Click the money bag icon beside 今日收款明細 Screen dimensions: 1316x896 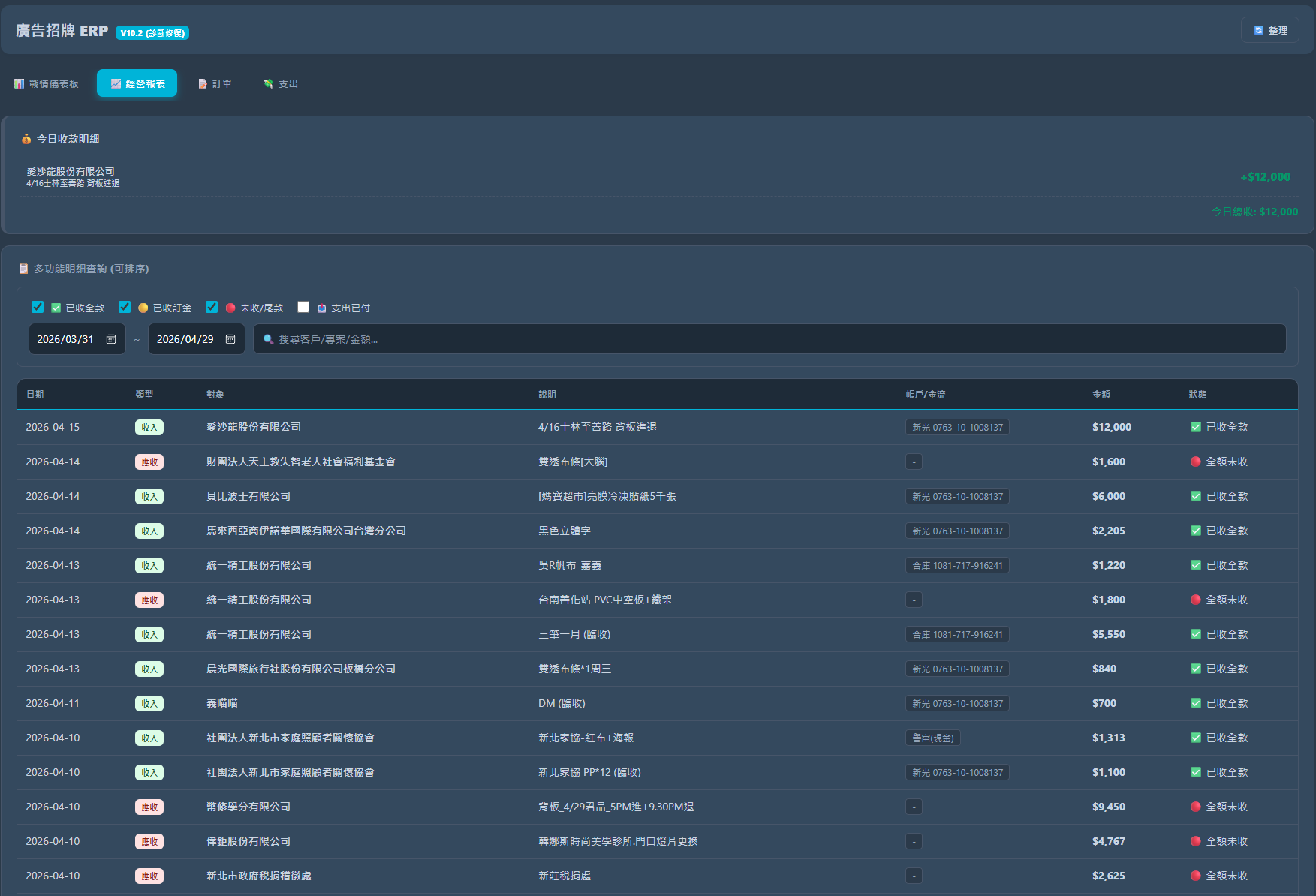tap(26, 139)
